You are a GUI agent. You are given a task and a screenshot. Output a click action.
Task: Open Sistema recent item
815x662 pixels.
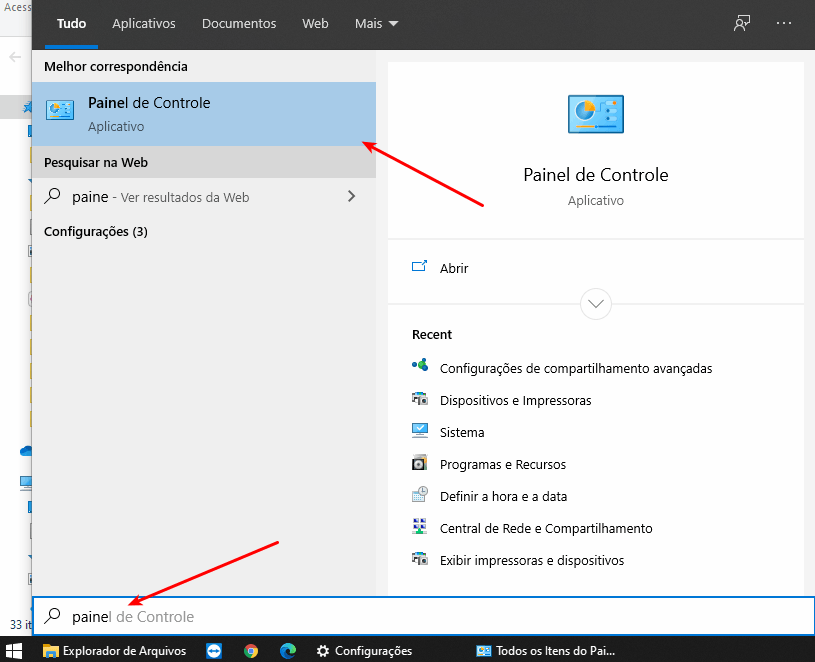pos(462,432)
